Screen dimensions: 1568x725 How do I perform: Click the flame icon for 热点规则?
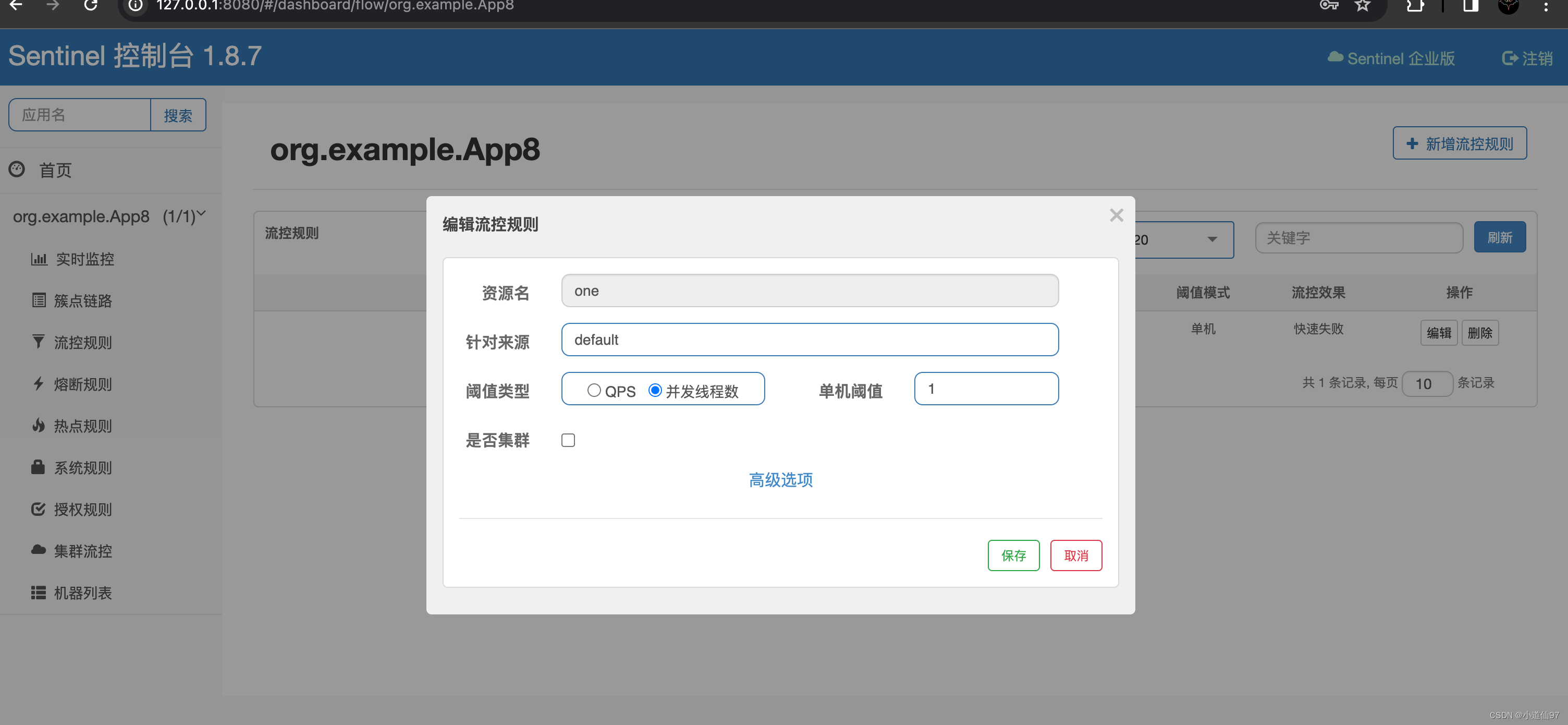click(x=39, y=425)
